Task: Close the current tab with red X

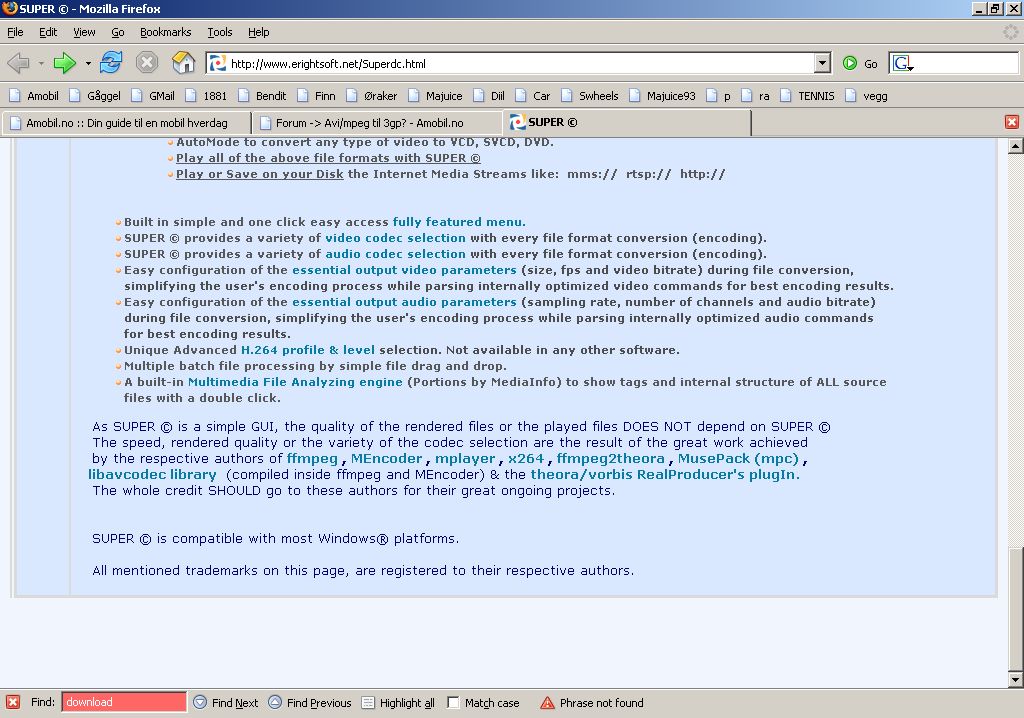Action: click(x=1012, y=122)
